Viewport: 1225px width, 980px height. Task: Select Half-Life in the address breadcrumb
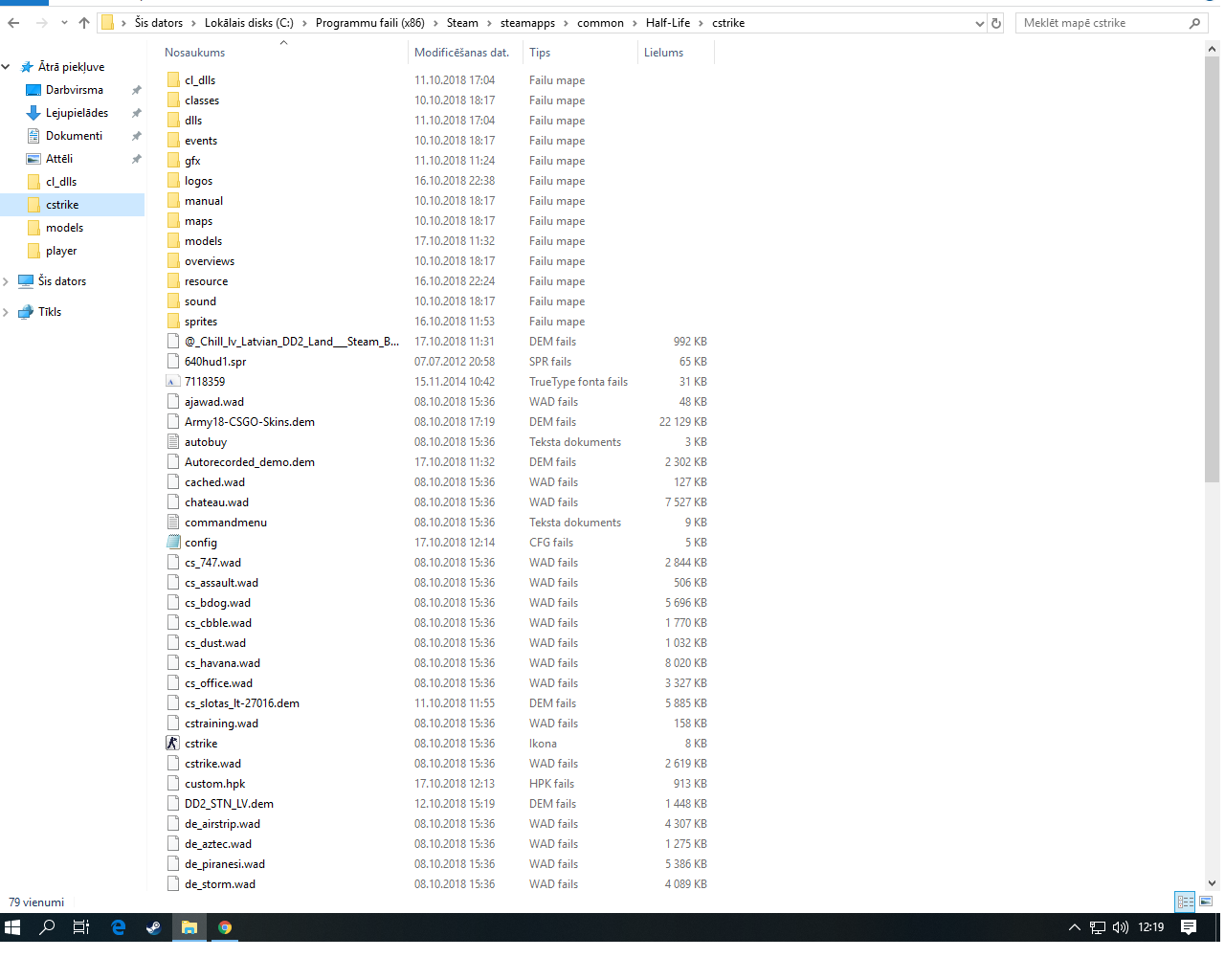(668, 23)
